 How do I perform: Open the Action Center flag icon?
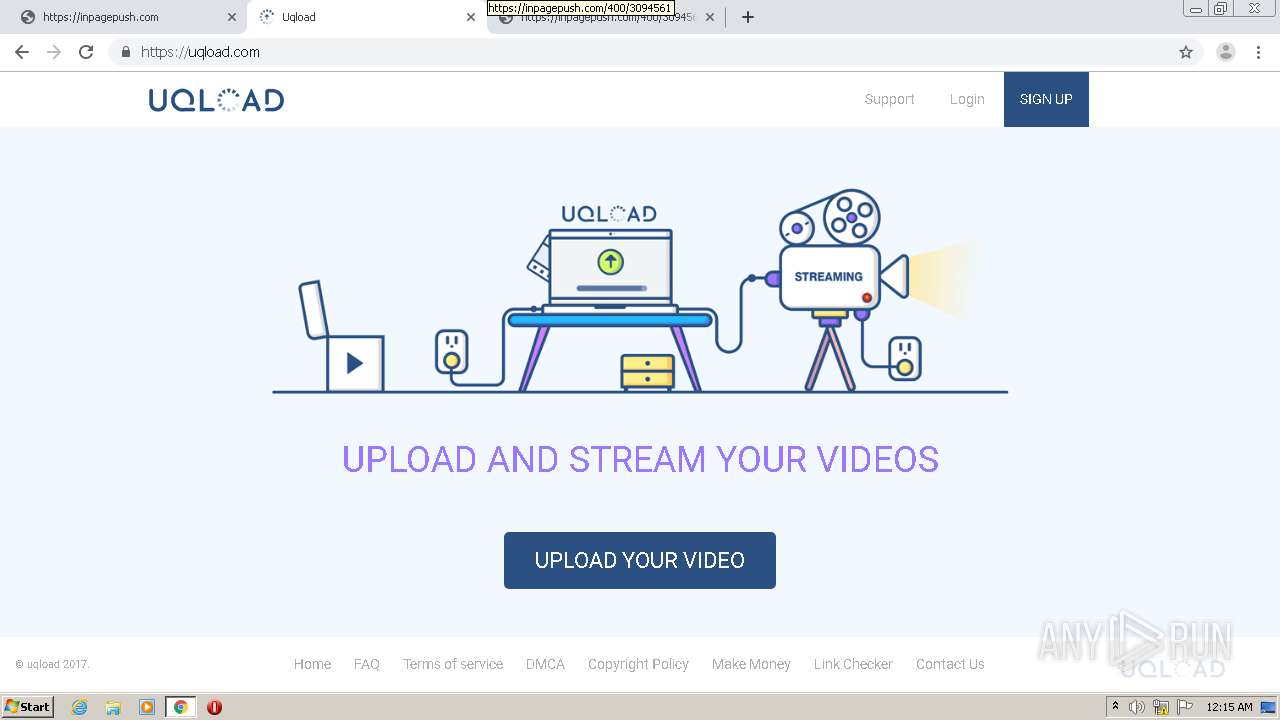[1185, 707]
